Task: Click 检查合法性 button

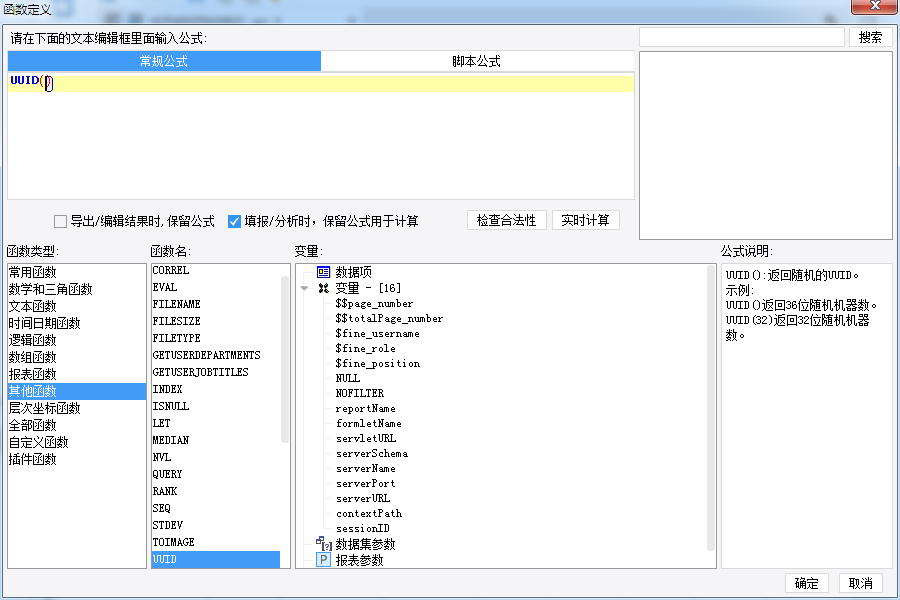Action: (506, 220)
